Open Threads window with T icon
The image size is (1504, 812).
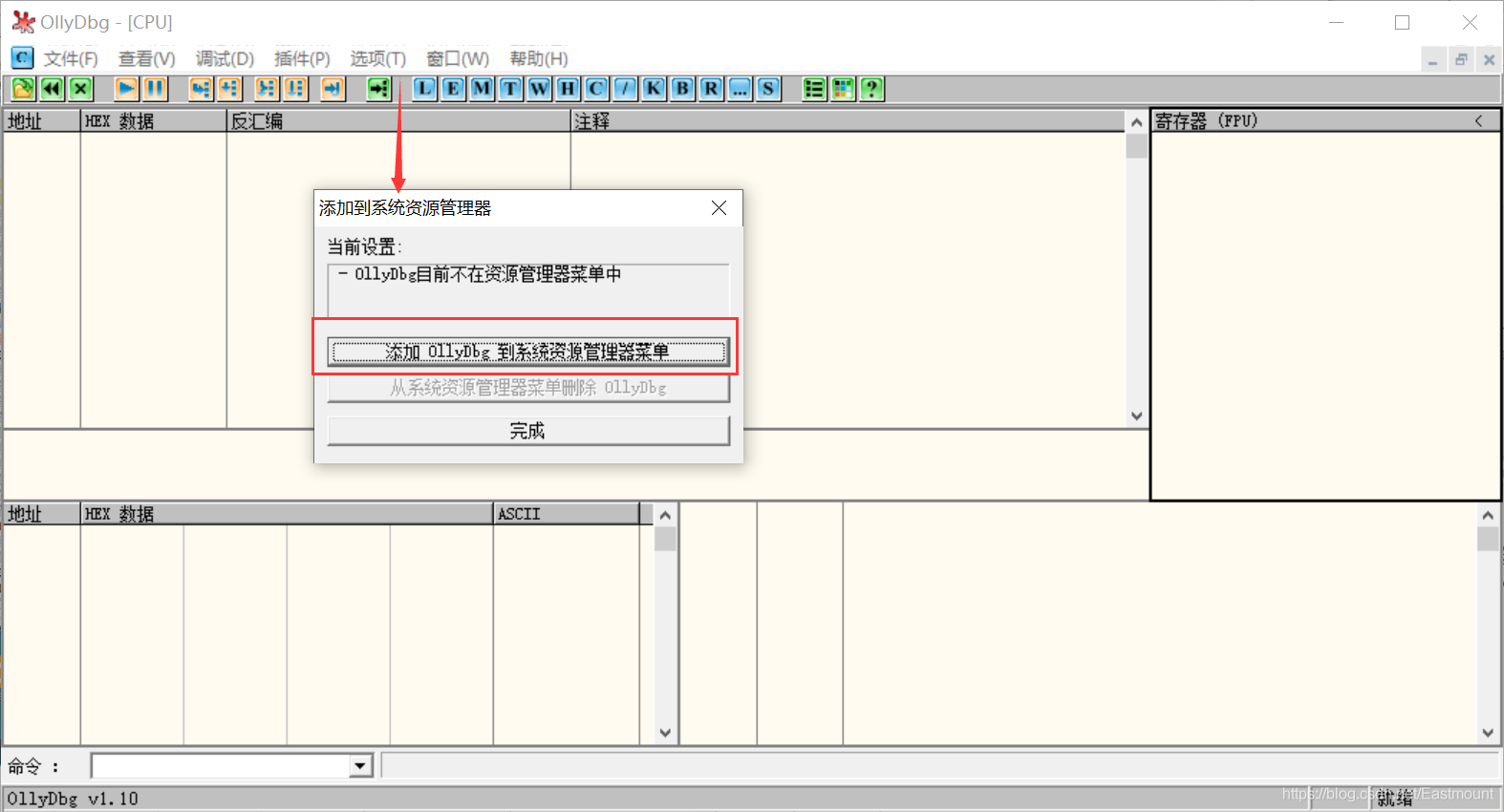click(x=510, y=89)
